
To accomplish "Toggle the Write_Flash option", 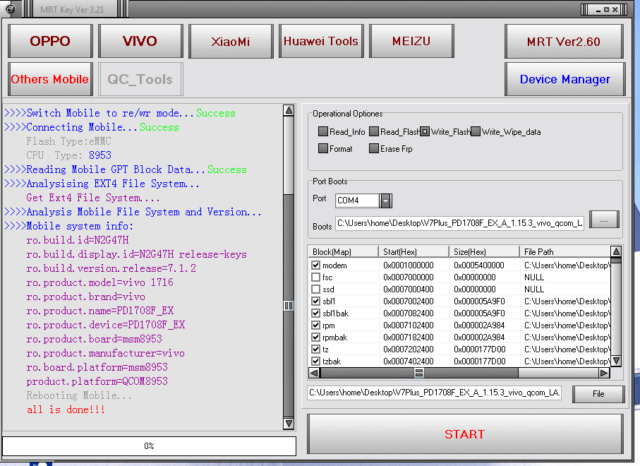I will (425, 131).
